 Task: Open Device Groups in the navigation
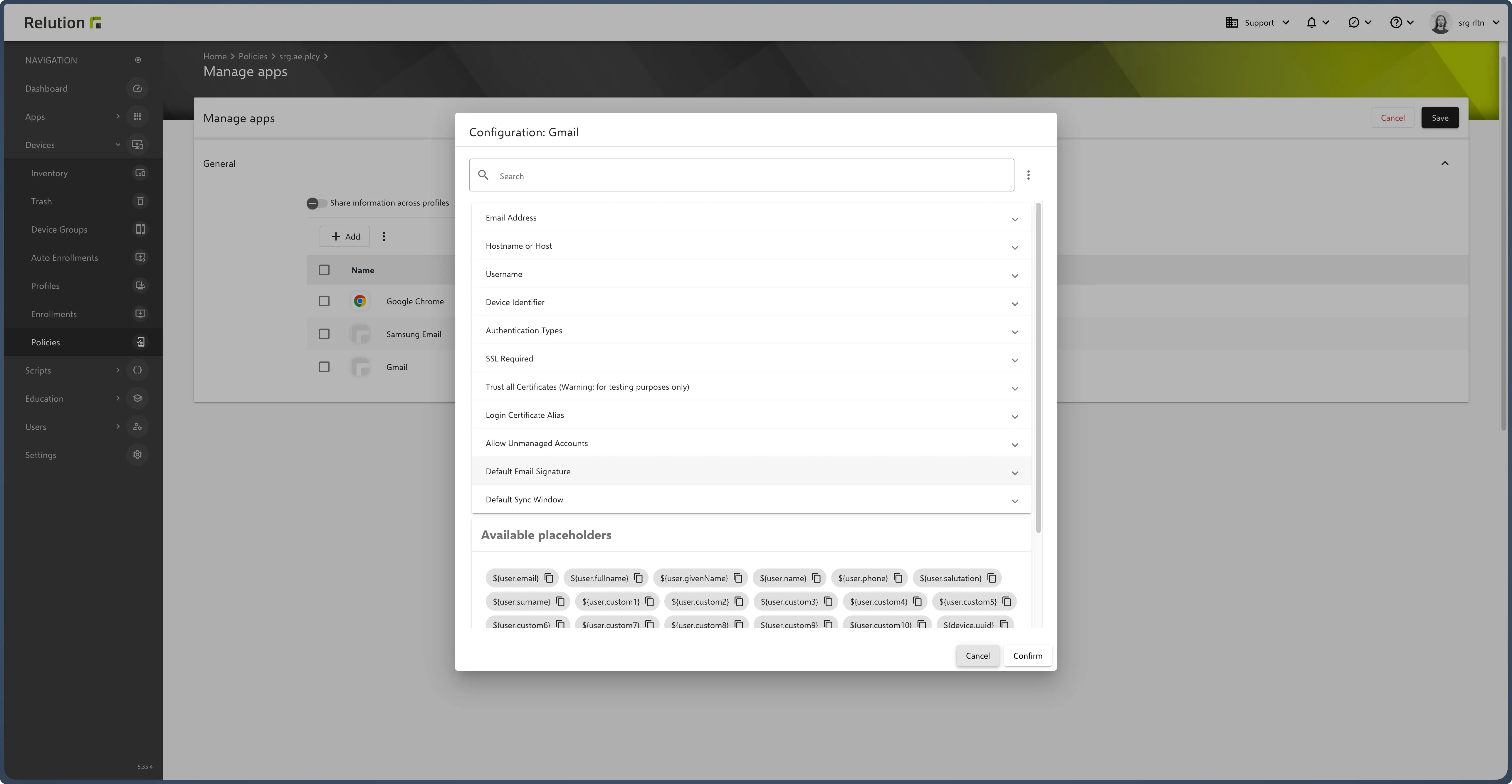tap(59, 229)
